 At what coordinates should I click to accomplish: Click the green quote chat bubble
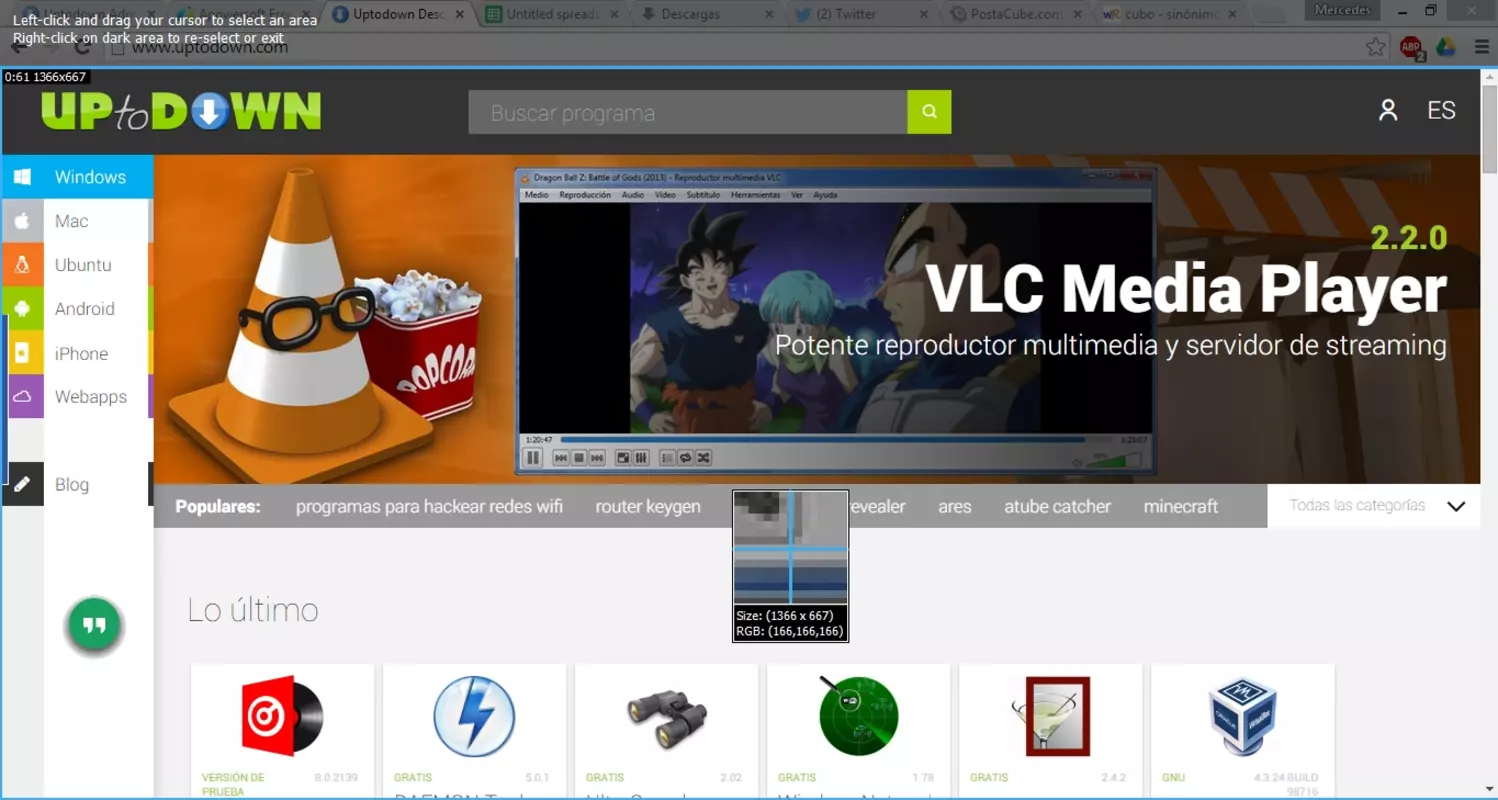(94, 626)
